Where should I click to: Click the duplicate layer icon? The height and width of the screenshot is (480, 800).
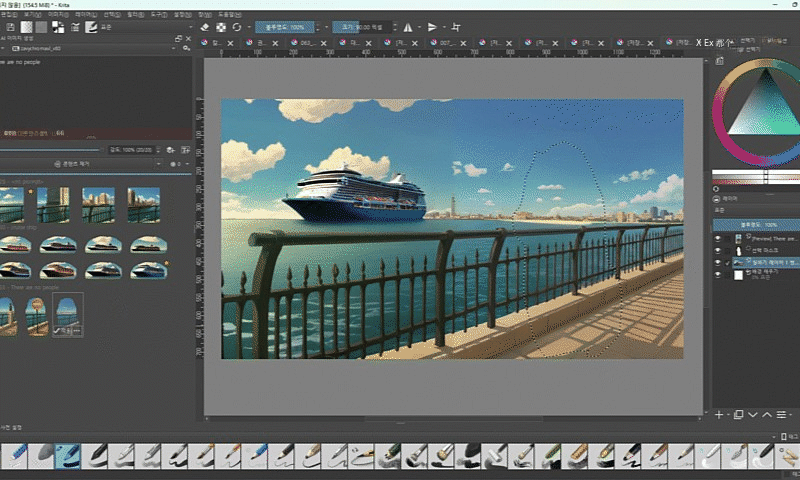tap(737, 413)
